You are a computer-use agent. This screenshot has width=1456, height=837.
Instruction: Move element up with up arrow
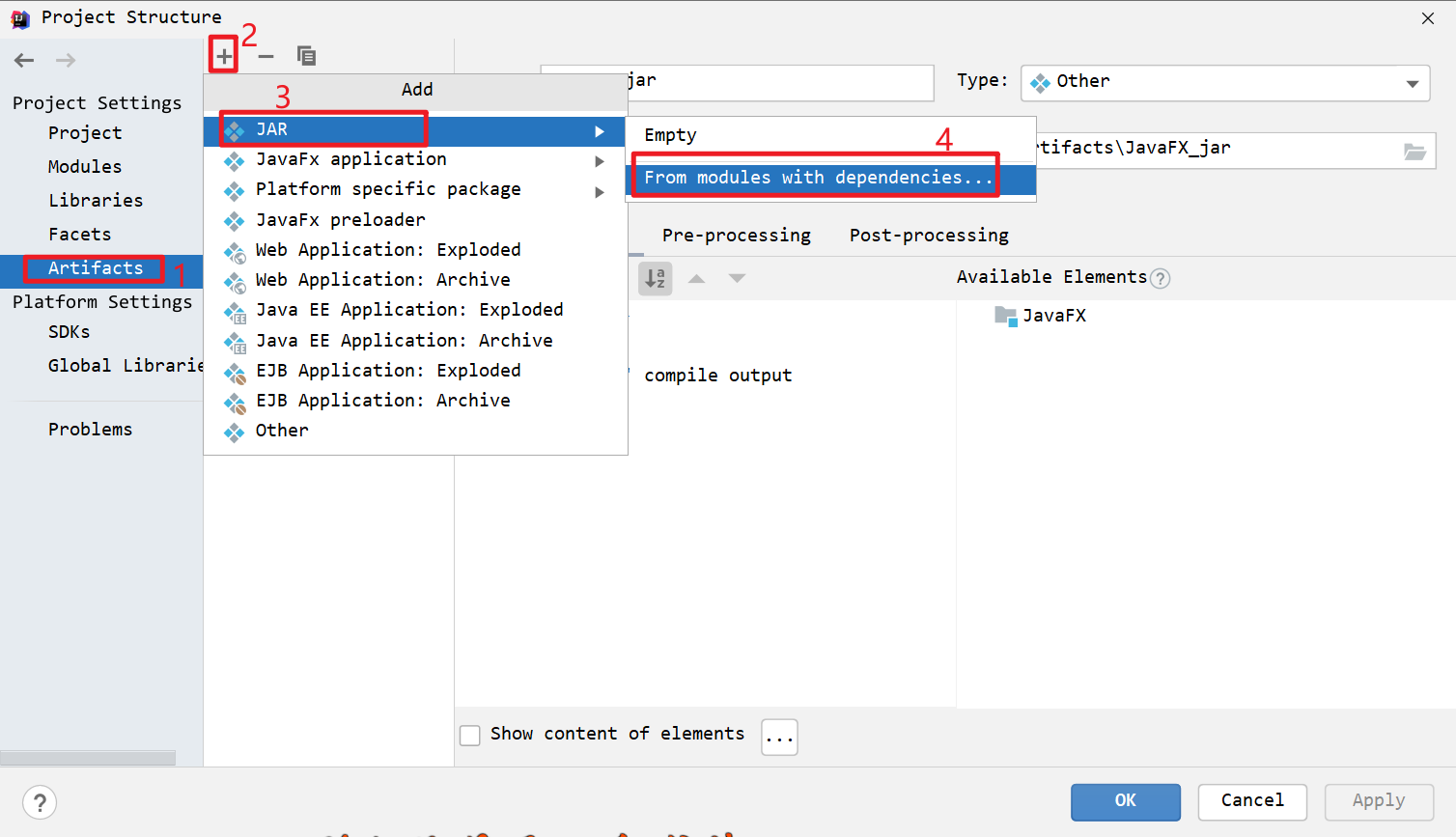coord(696,278)
